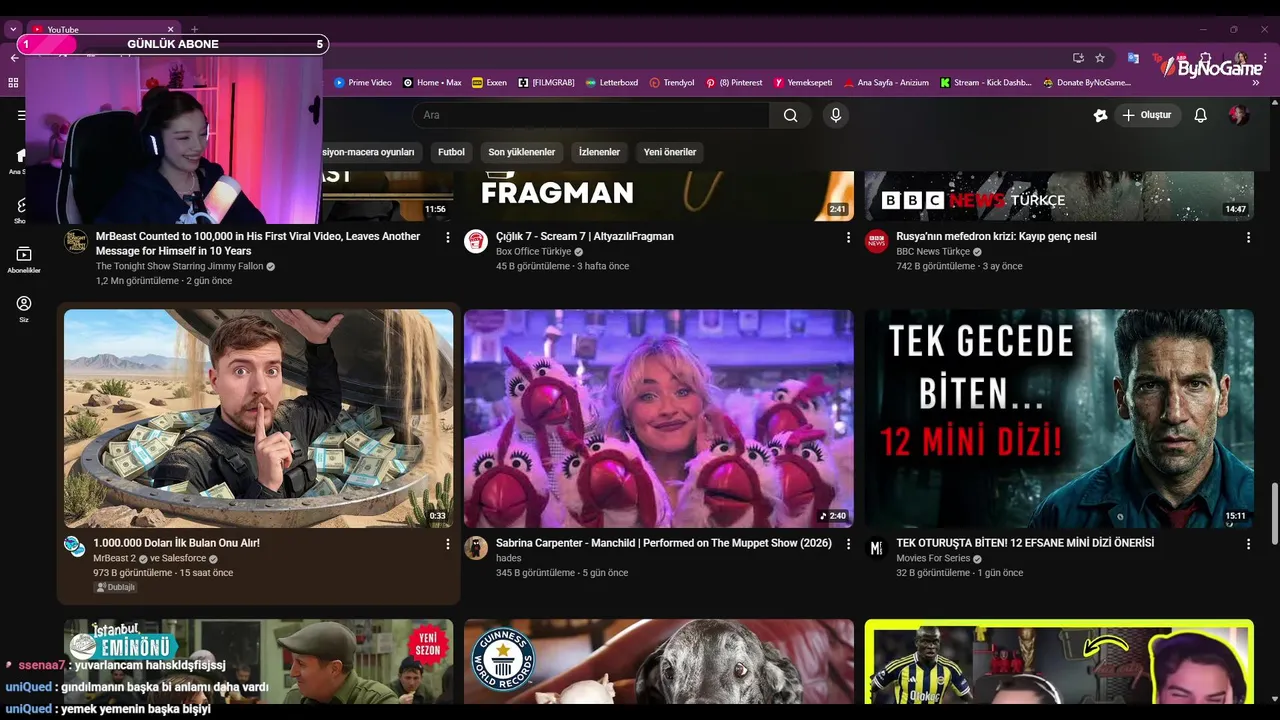This screenshot has height=720, width=1280.
Task: Open the hades channel avatar
Action: tap(476, 547)
